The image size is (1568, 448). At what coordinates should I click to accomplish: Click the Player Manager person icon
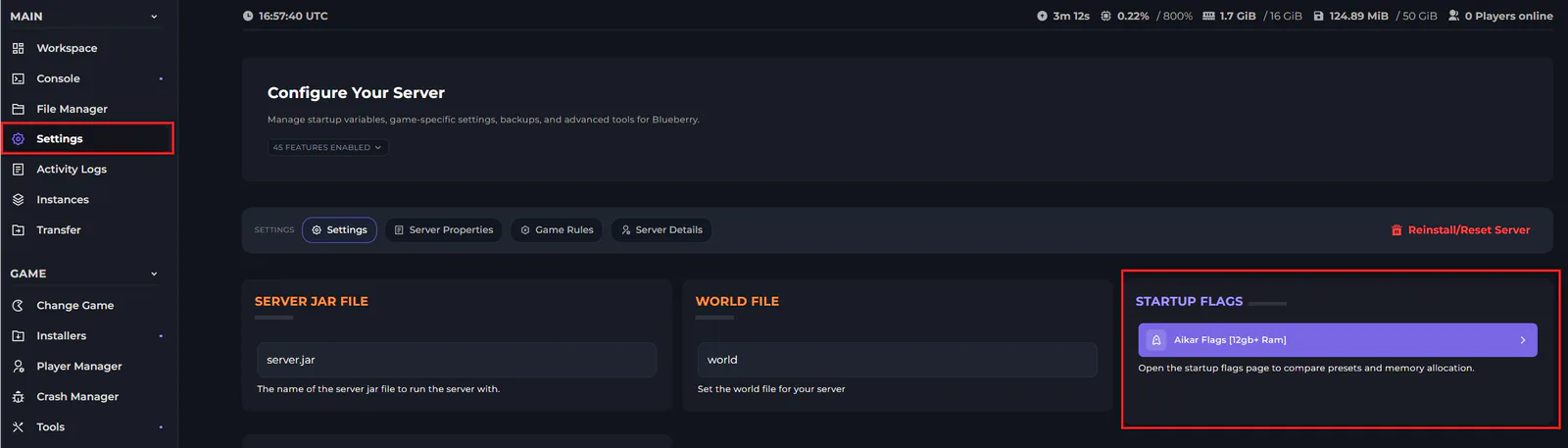click(18, 367)
